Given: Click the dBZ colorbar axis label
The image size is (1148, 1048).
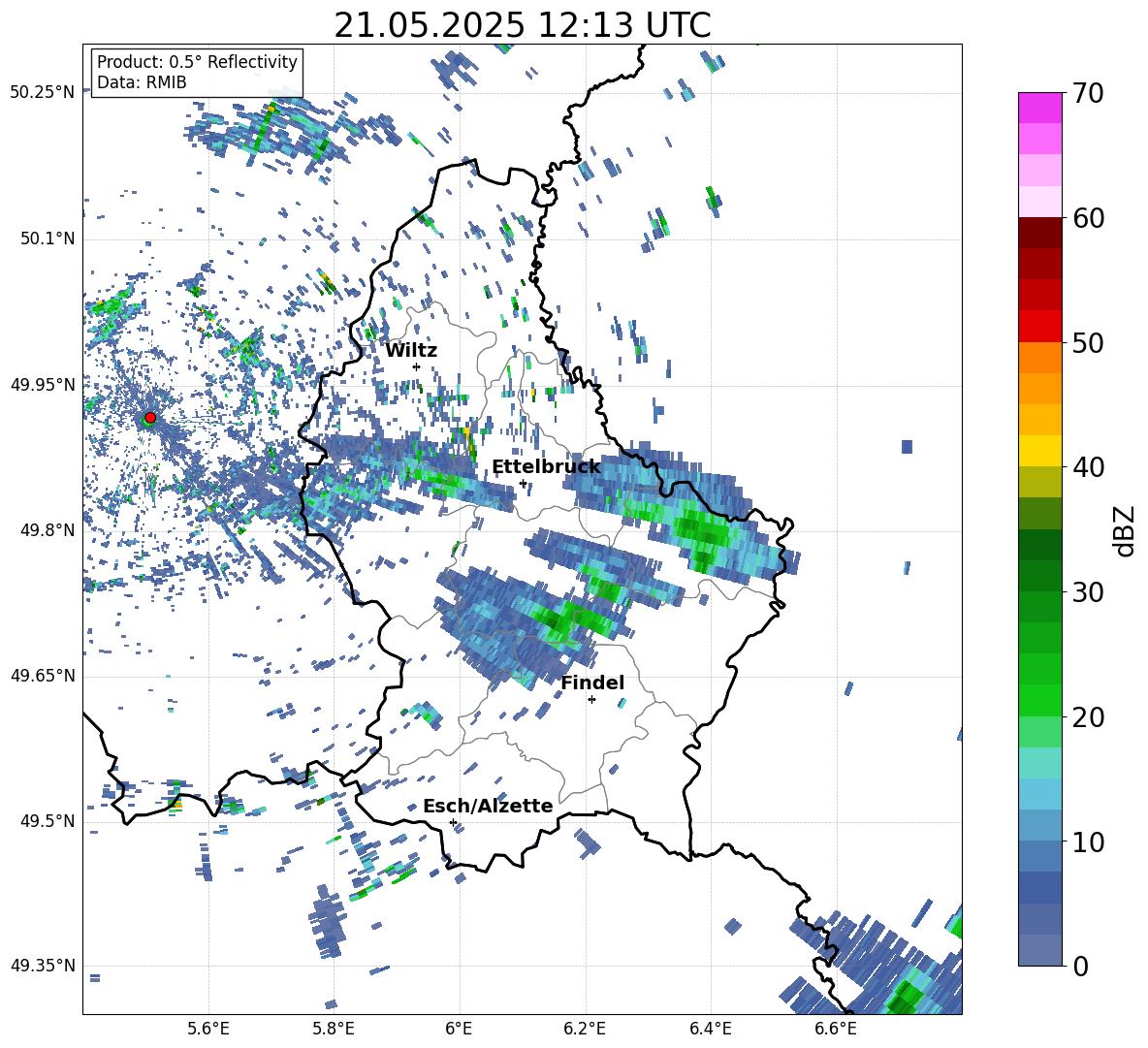Looking at the screenshot, I should point(1125,530).
